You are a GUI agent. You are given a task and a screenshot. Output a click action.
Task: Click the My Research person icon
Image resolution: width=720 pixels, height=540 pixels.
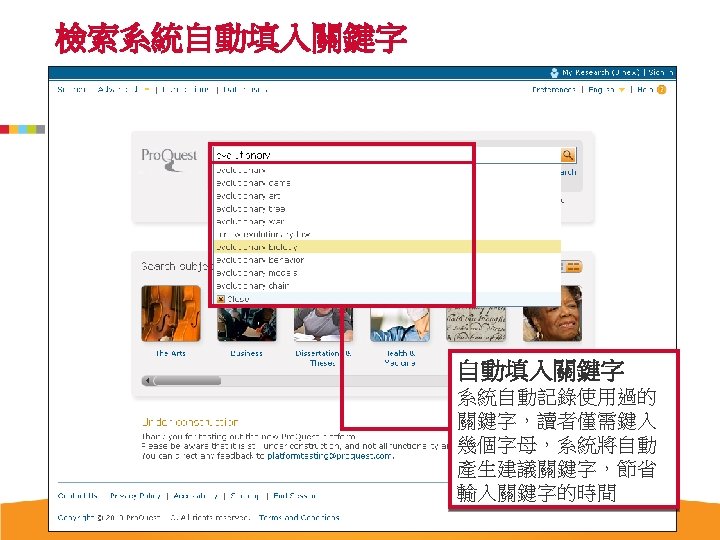[x=555, y=73]
